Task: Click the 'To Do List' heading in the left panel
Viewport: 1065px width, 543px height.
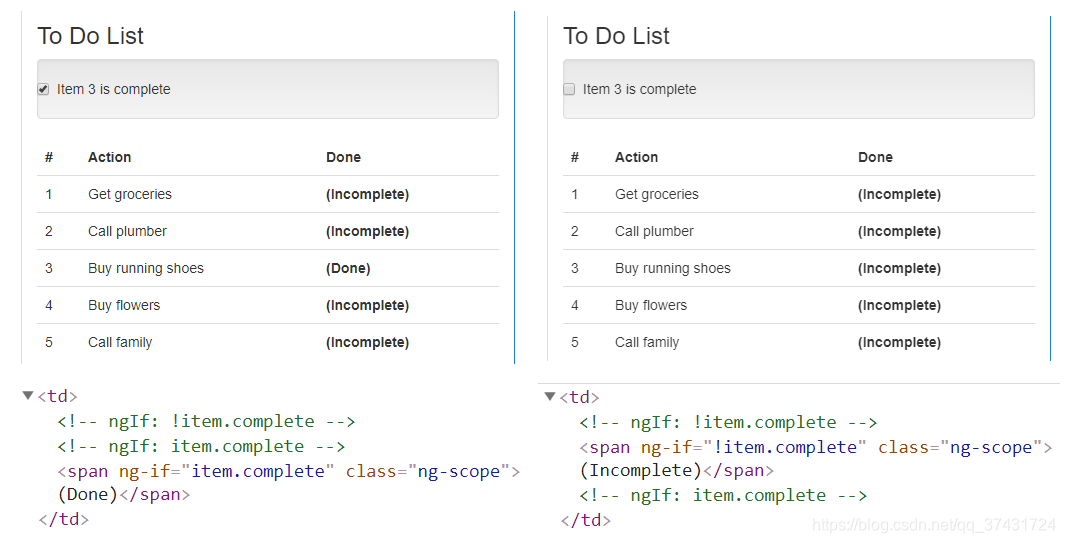Action: [x=90, y=36]
